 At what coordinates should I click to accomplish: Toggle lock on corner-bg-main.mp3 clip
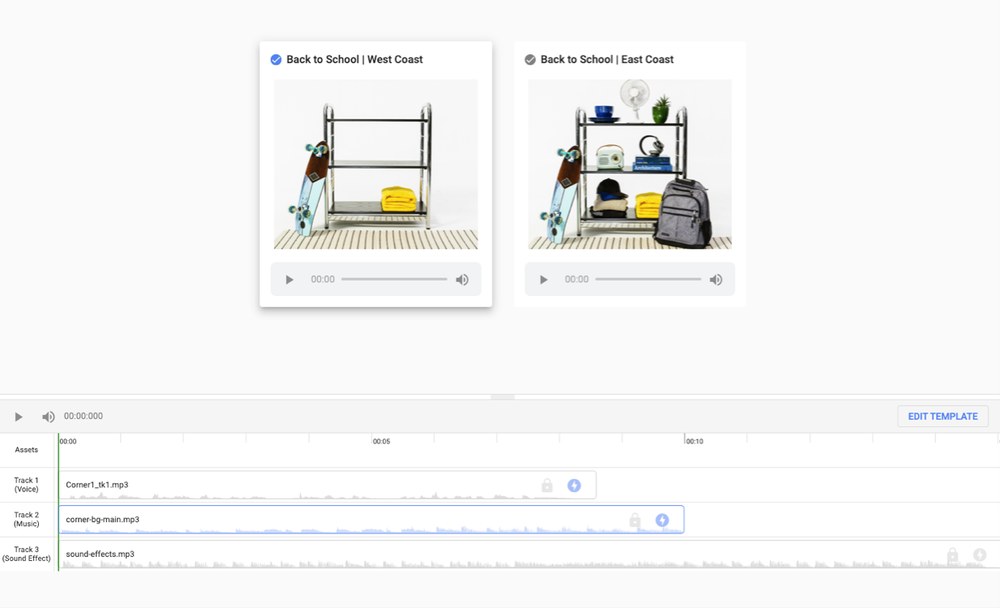[635, 520]
